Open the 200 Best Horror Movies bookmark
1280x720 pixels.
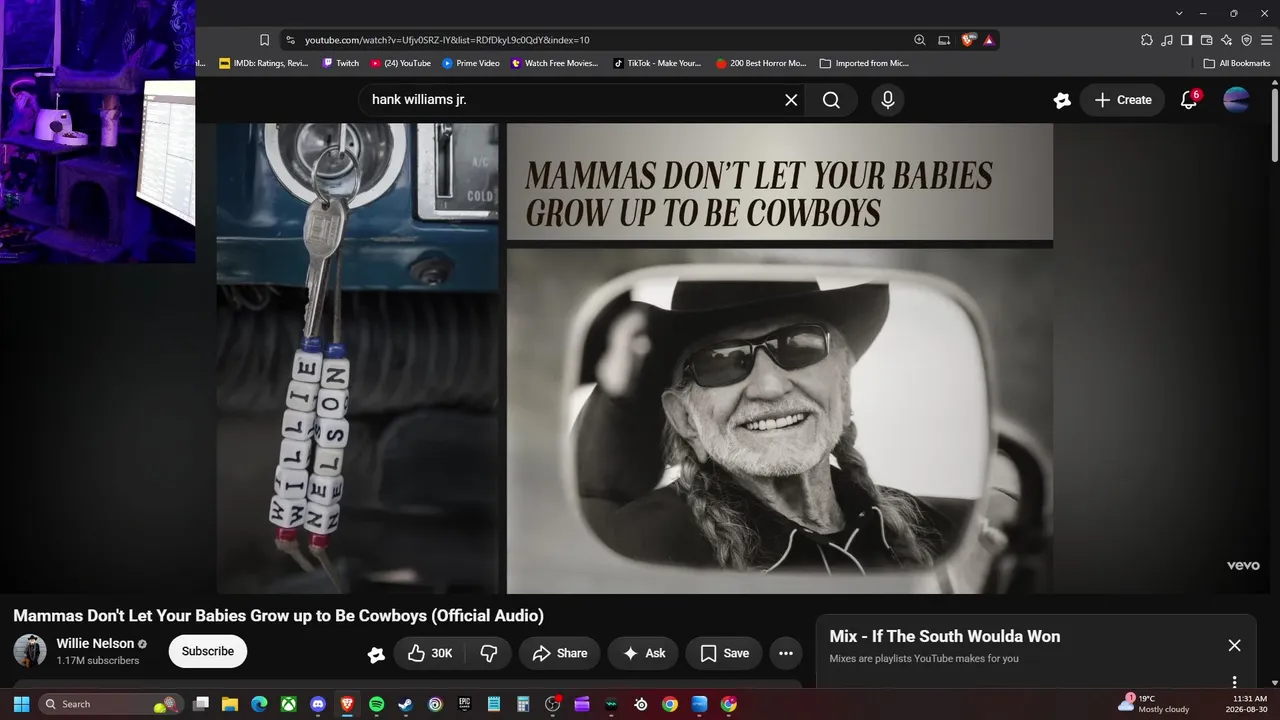click(761, 63)
